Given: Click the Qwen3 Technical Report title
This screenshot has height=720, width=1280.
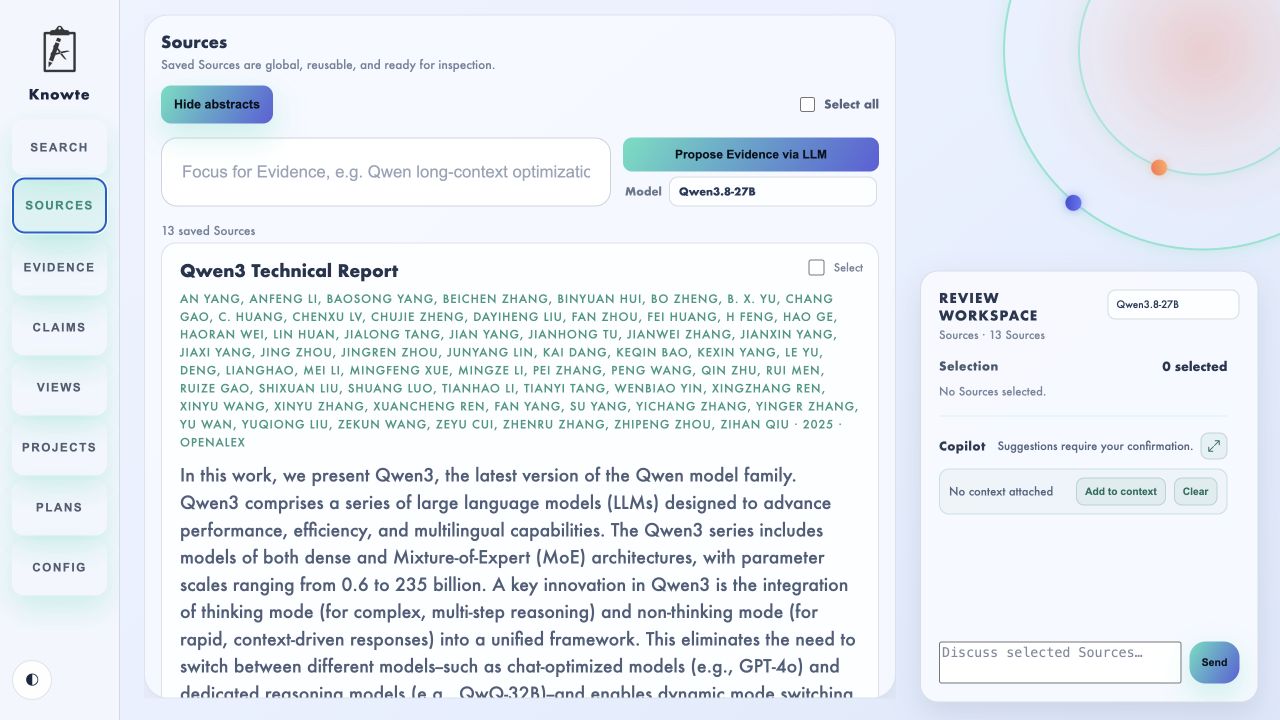Looking at the screenshot, I should point(289,271).
